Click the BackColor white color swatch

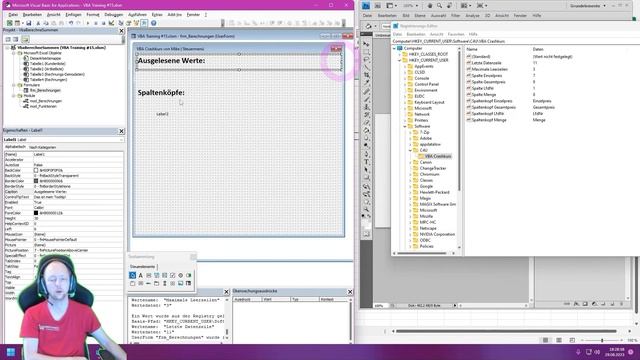36,170
